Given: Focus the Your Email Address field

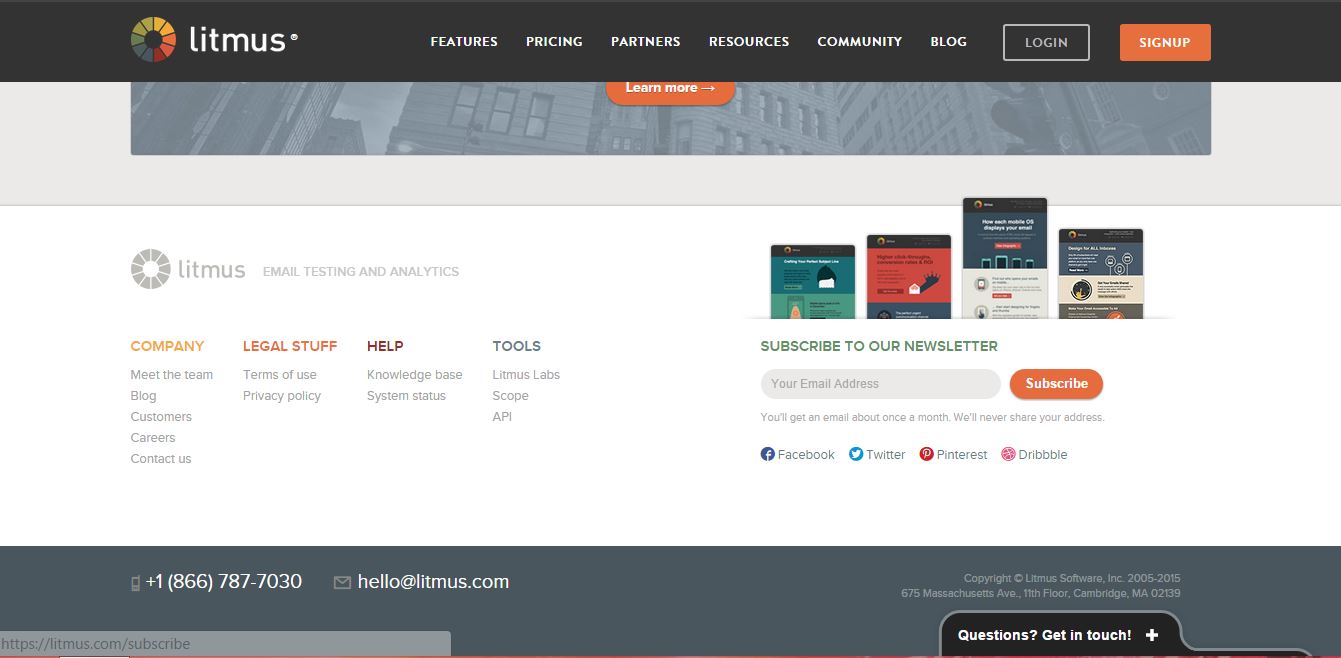Looking at the screenshot, I should pyautogui.click(x=880, y=384).
